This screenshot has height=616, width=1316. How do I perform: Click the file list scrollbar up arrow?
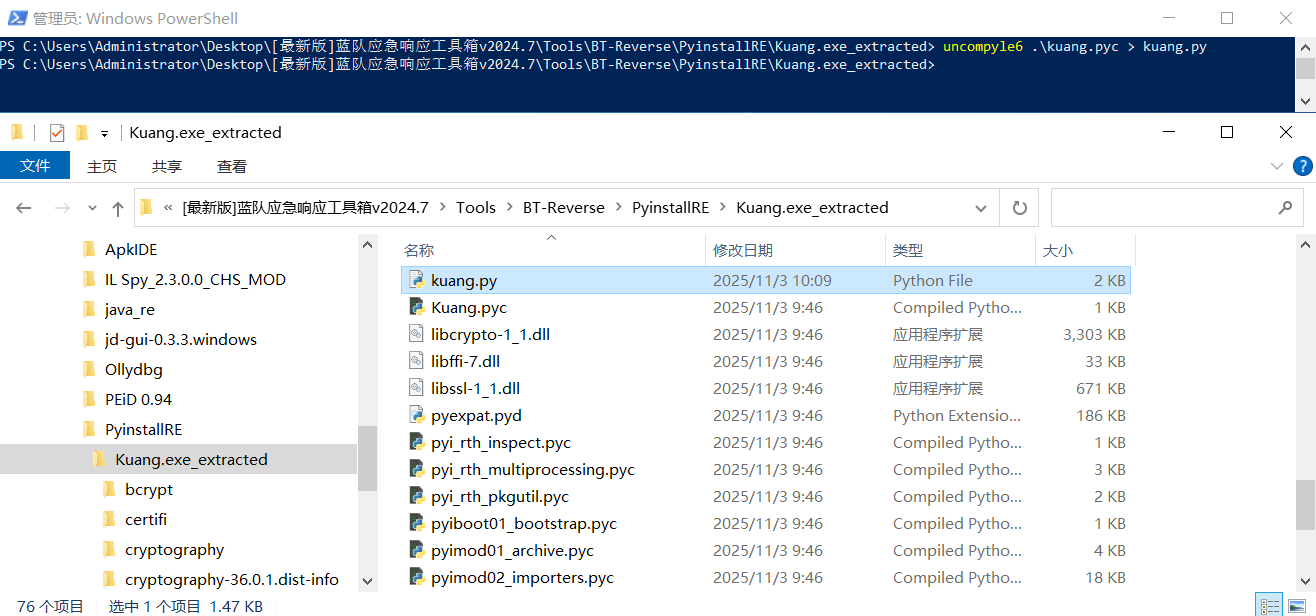[x=1305, y=243]
